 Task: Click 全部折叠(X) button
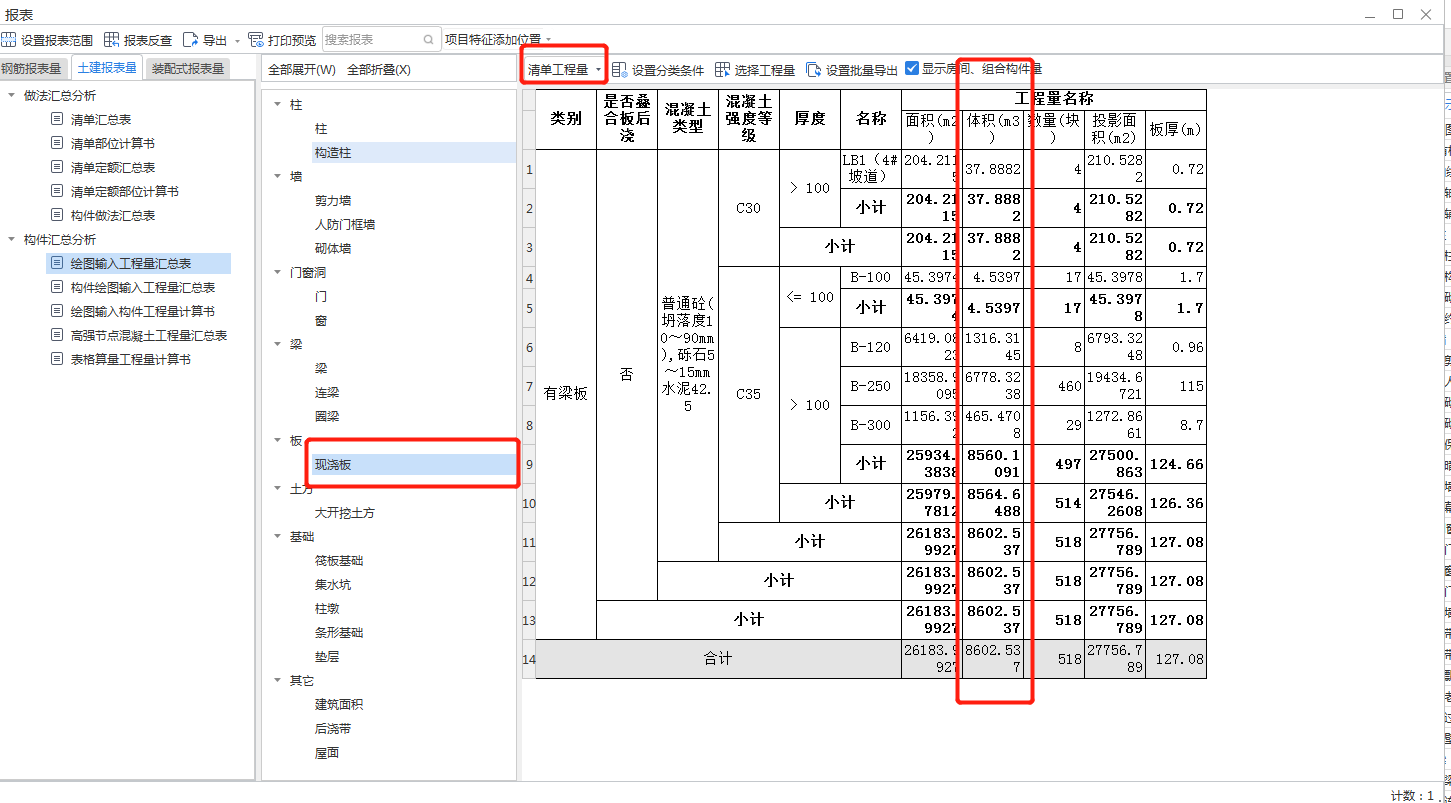pos(379,70)
